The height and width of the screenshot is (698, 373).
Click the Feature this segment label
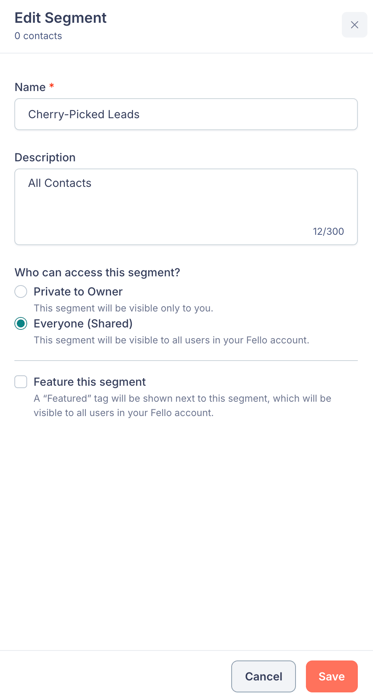pos(90,382)
